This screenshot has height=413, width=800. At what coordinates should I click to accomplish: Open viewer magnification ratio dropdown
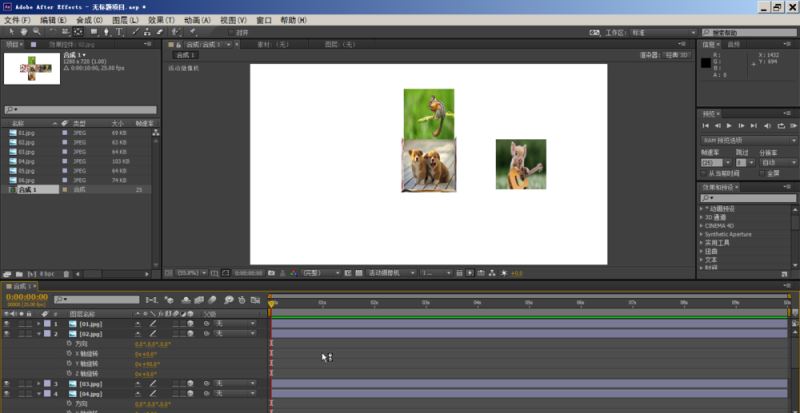pos(191,273)
